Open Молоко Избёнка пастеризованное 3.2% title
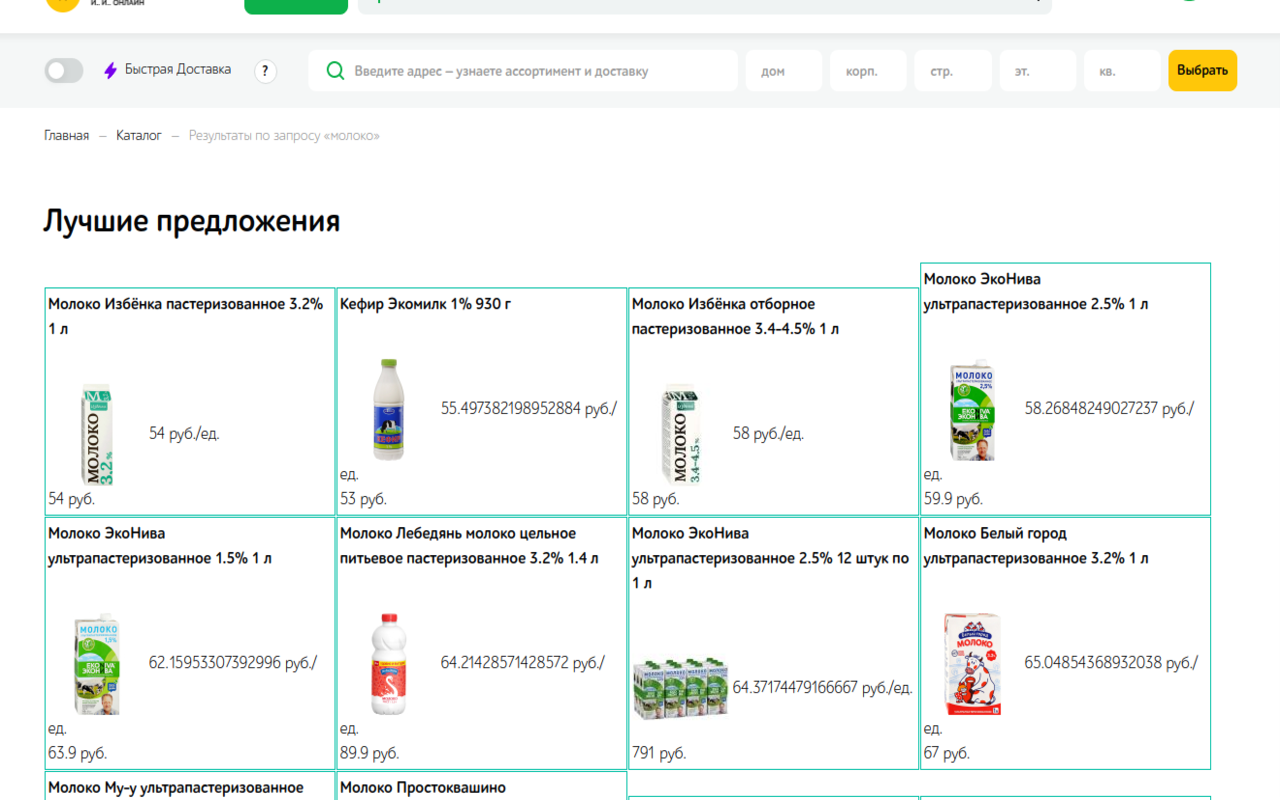1280x800 pixels. (186, 316)
